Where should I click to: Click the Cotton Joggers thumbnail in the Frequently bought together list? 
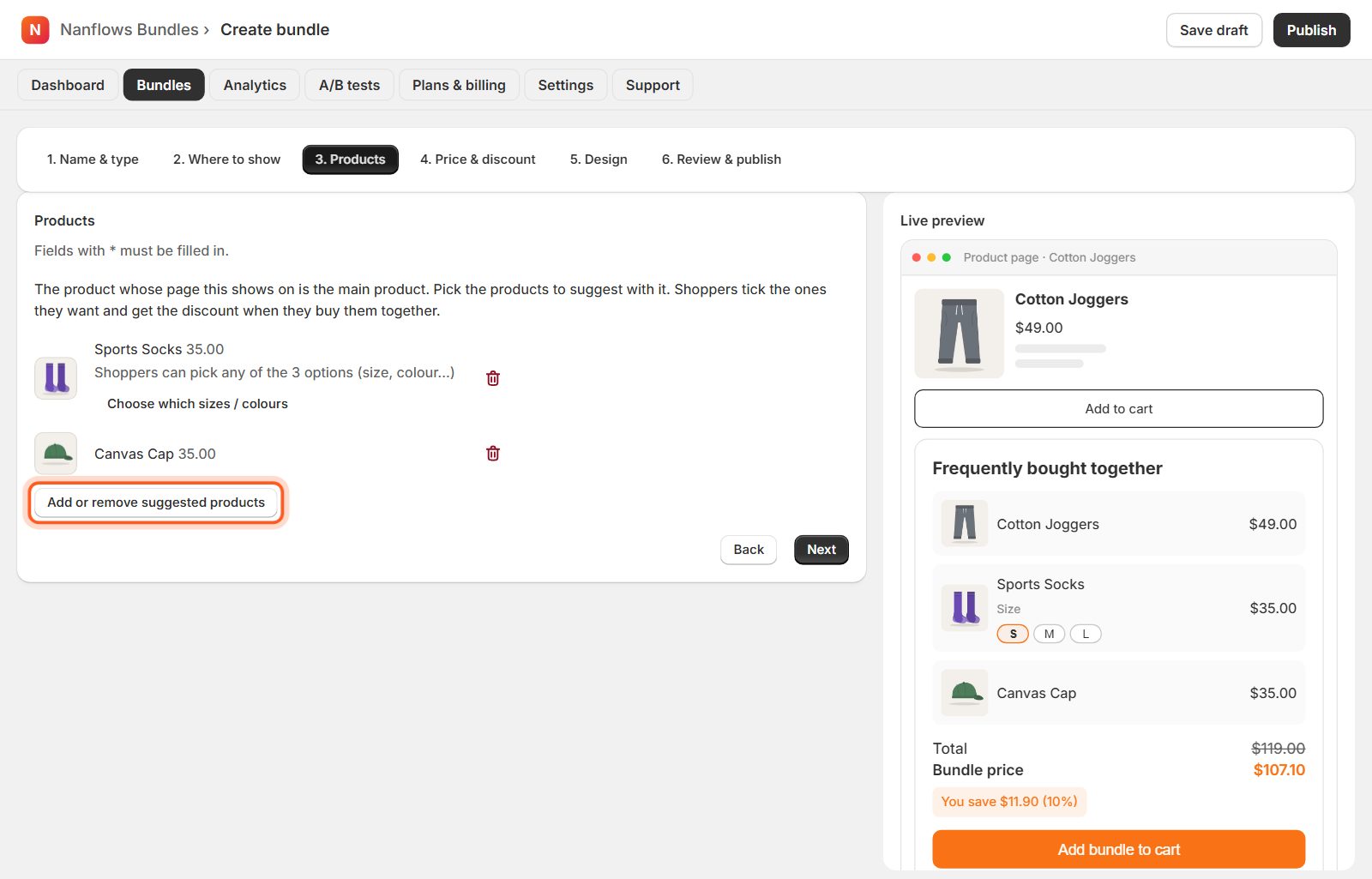965,523
